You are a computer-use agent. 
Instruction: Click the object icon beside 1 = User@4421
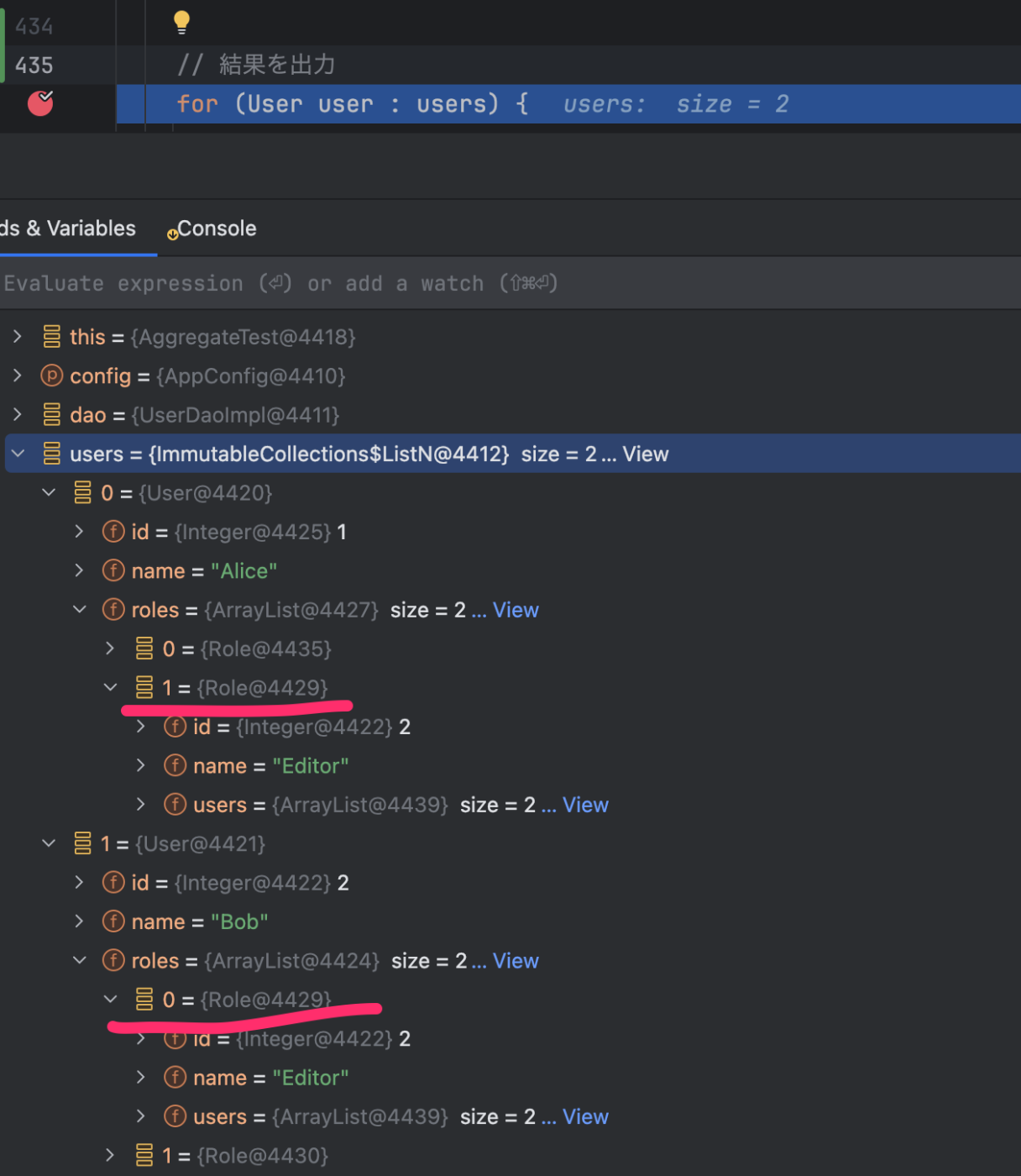click(82, 843)
